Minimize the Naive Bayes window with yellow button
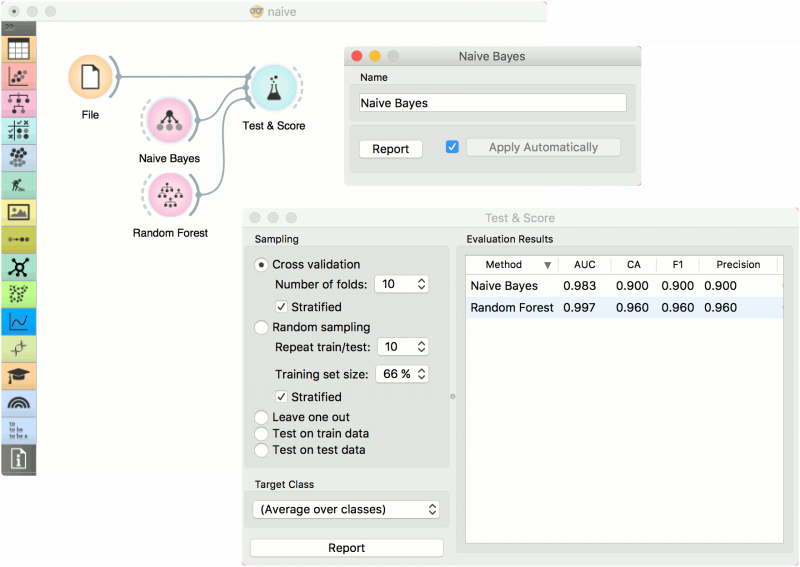This screenshot has height=567, width=800. [375, 56]
